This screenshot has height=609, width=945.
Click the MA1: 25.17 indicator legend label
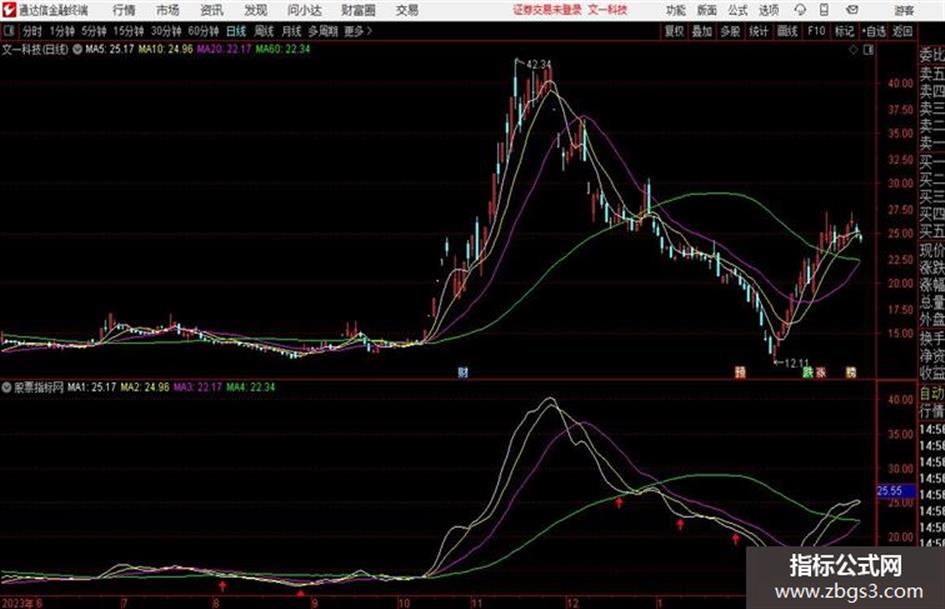pos(92,387)
